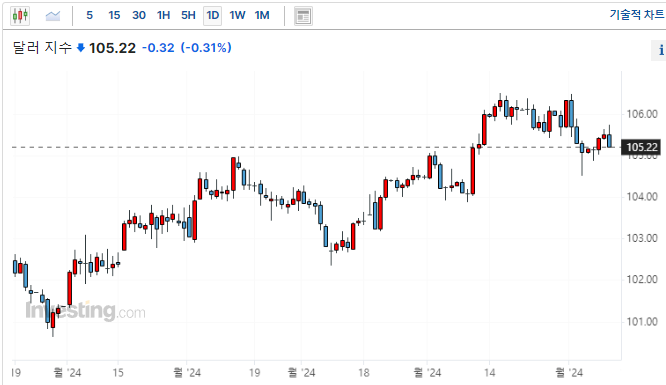This screenshot has height=385, width=666.
Task: Click the blue down arrow next to 달러 지수
Action: pyautogui.click(x=81, y=48)
